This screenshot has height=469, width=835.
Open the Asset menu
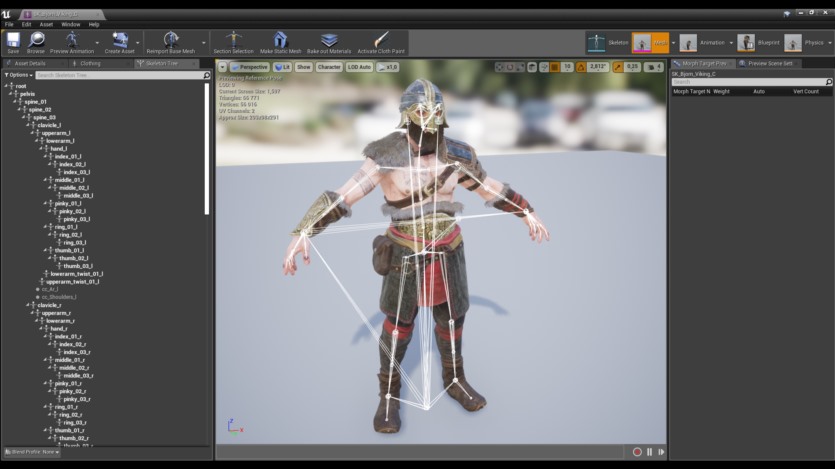click(x=46, y=24)
